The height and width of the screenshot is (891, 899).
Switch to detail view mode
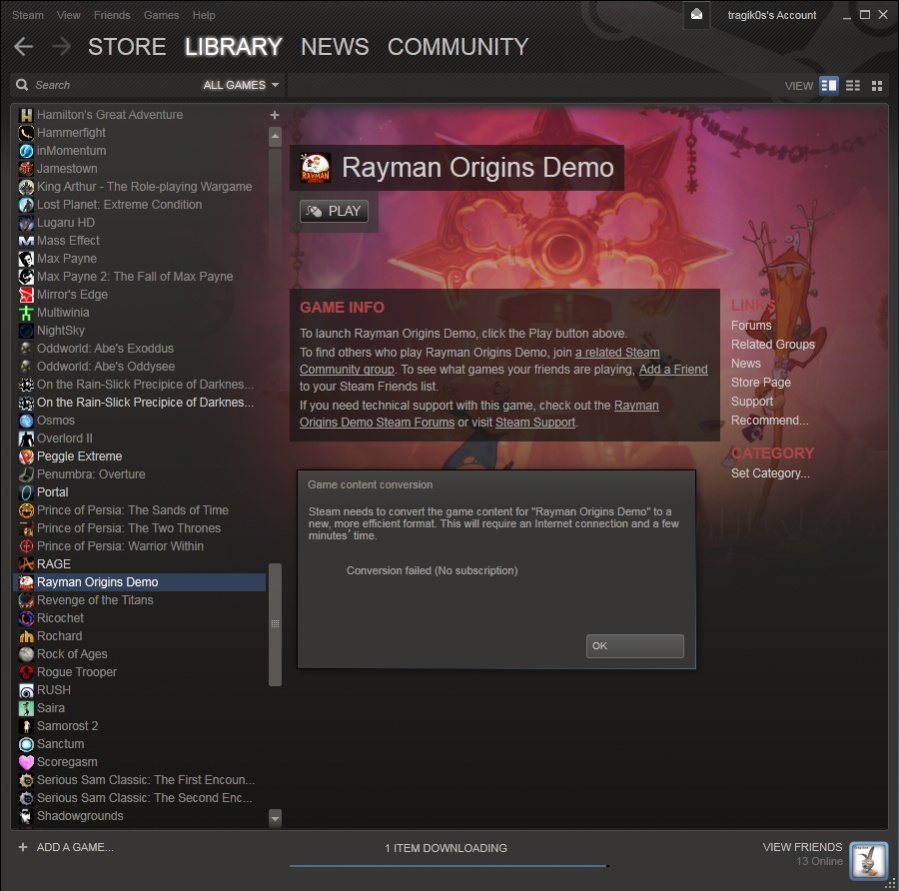point(828,85)
